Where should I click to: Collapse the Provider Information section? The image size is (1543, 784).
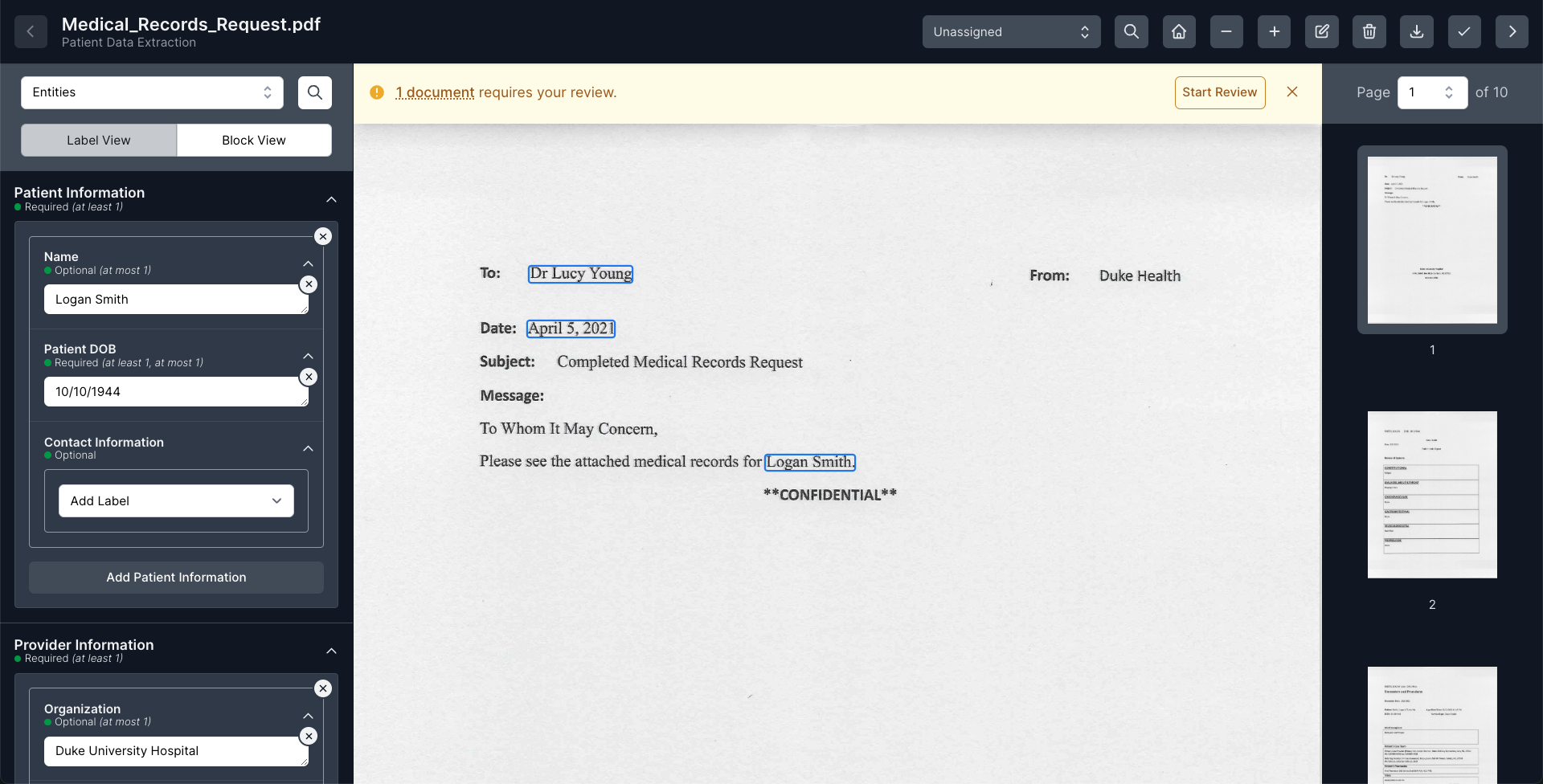pos(331,651)
